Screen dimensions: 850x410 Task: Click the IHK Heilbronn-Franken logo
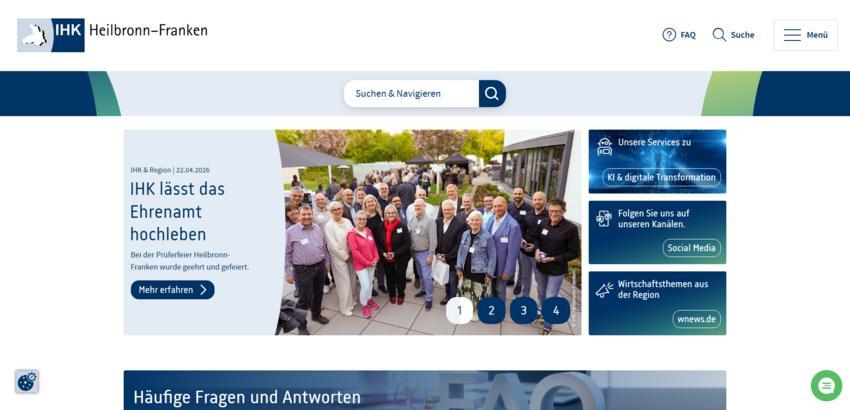(x=112, y=35)
